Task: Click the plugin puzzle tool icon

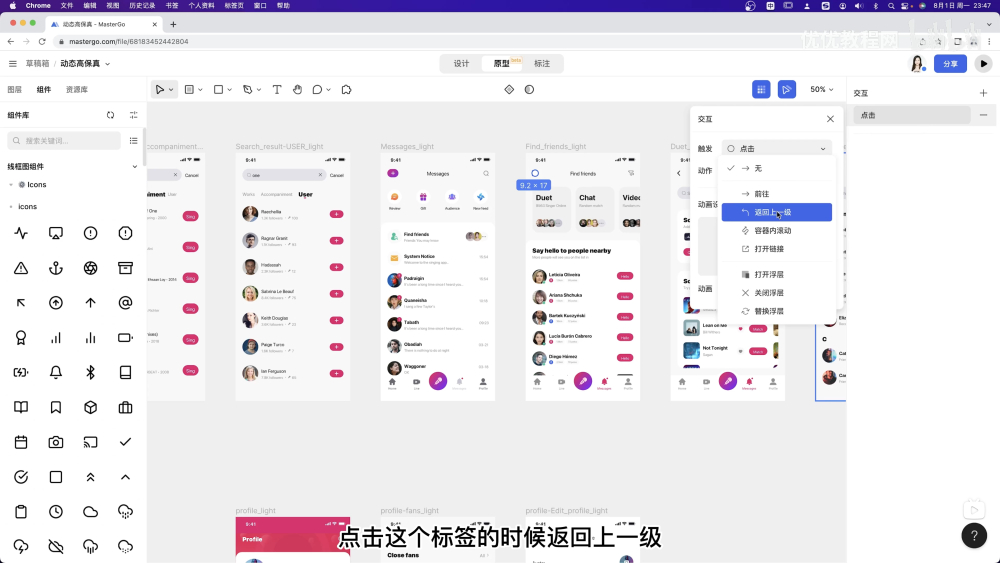Action: click(346, 90)
